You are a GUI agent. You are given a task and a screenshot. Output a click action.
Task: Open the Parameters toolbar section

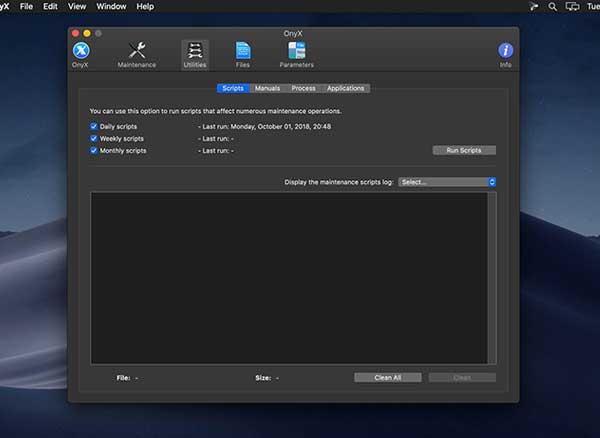297,54
